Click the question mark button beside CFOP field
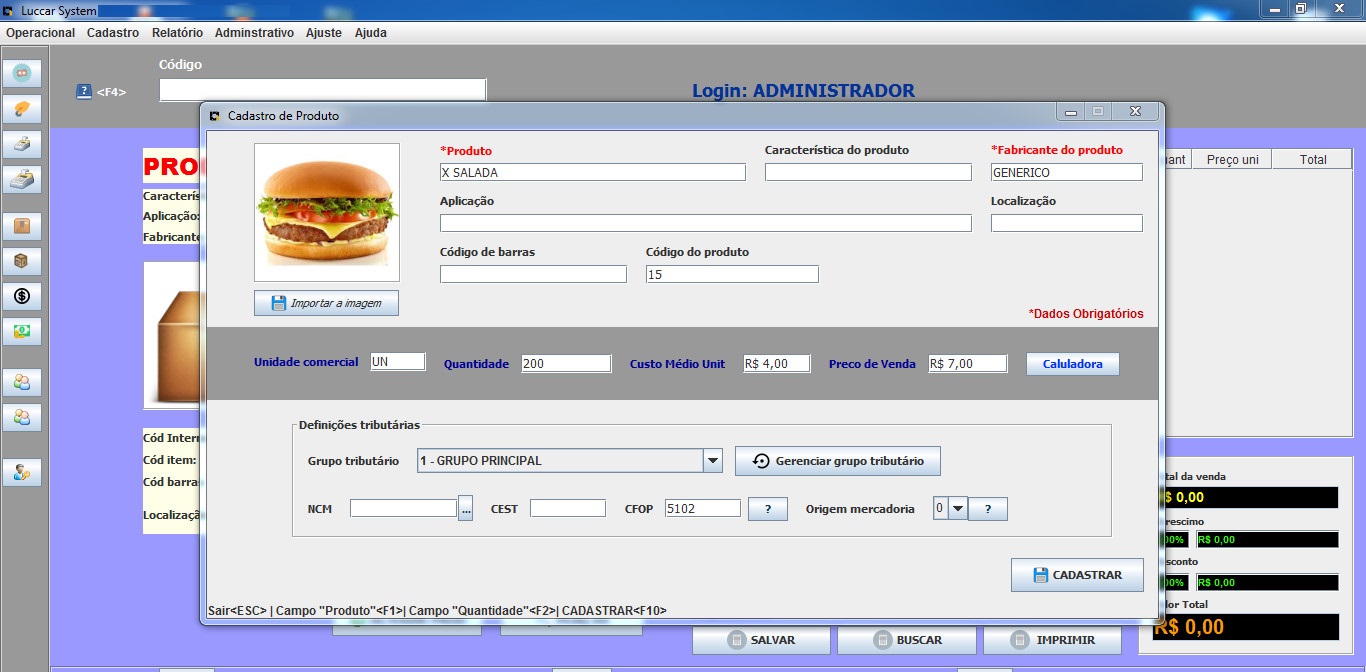The height and width of the screenshot is (672, 1366). click(767, 508)
